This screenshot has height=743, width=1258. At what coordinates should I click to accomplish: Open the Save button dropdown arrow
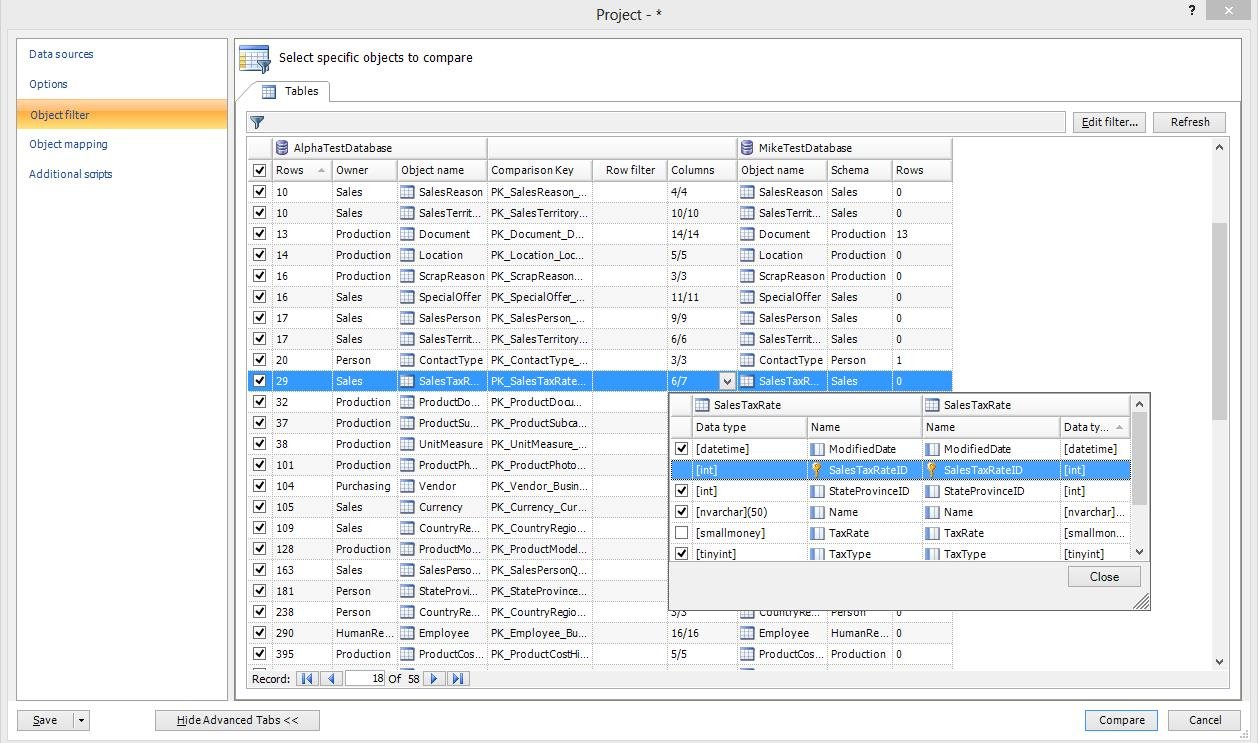81,720
